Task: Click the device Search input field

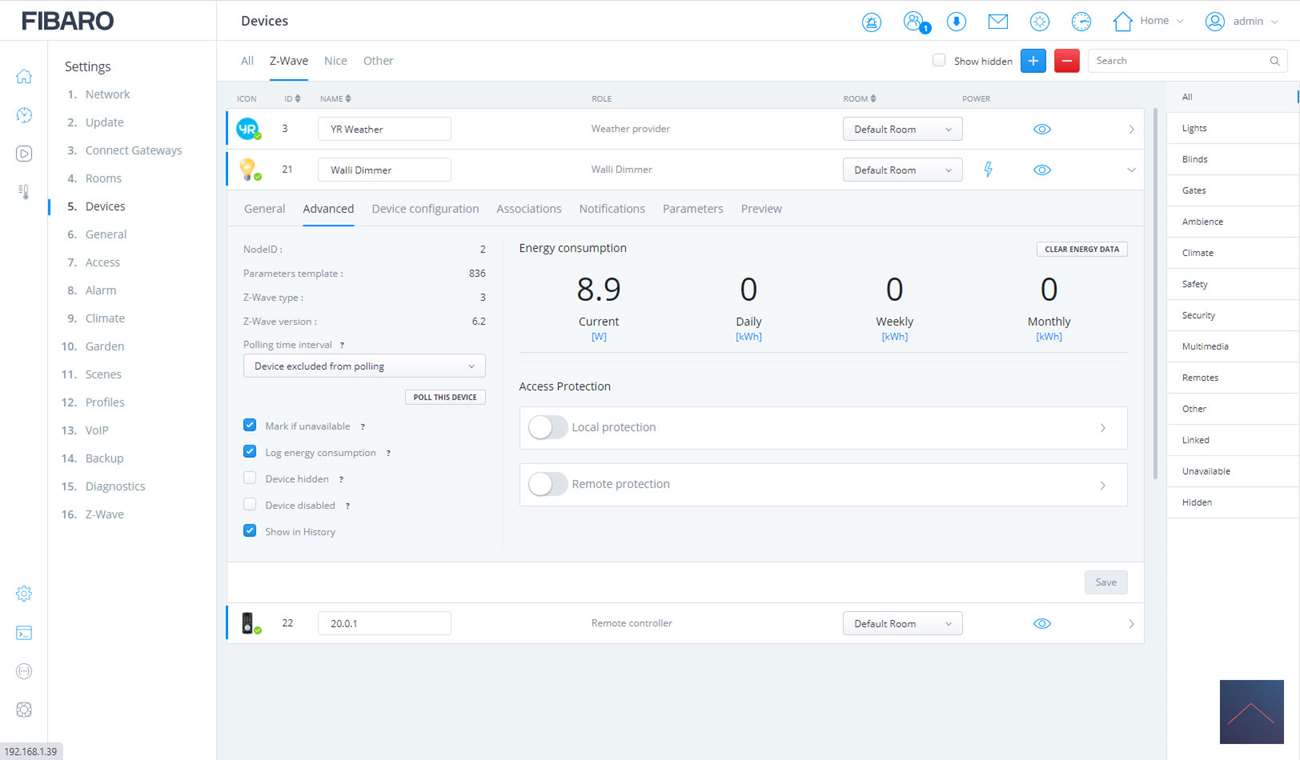Action: click(x=1178, y=61)
